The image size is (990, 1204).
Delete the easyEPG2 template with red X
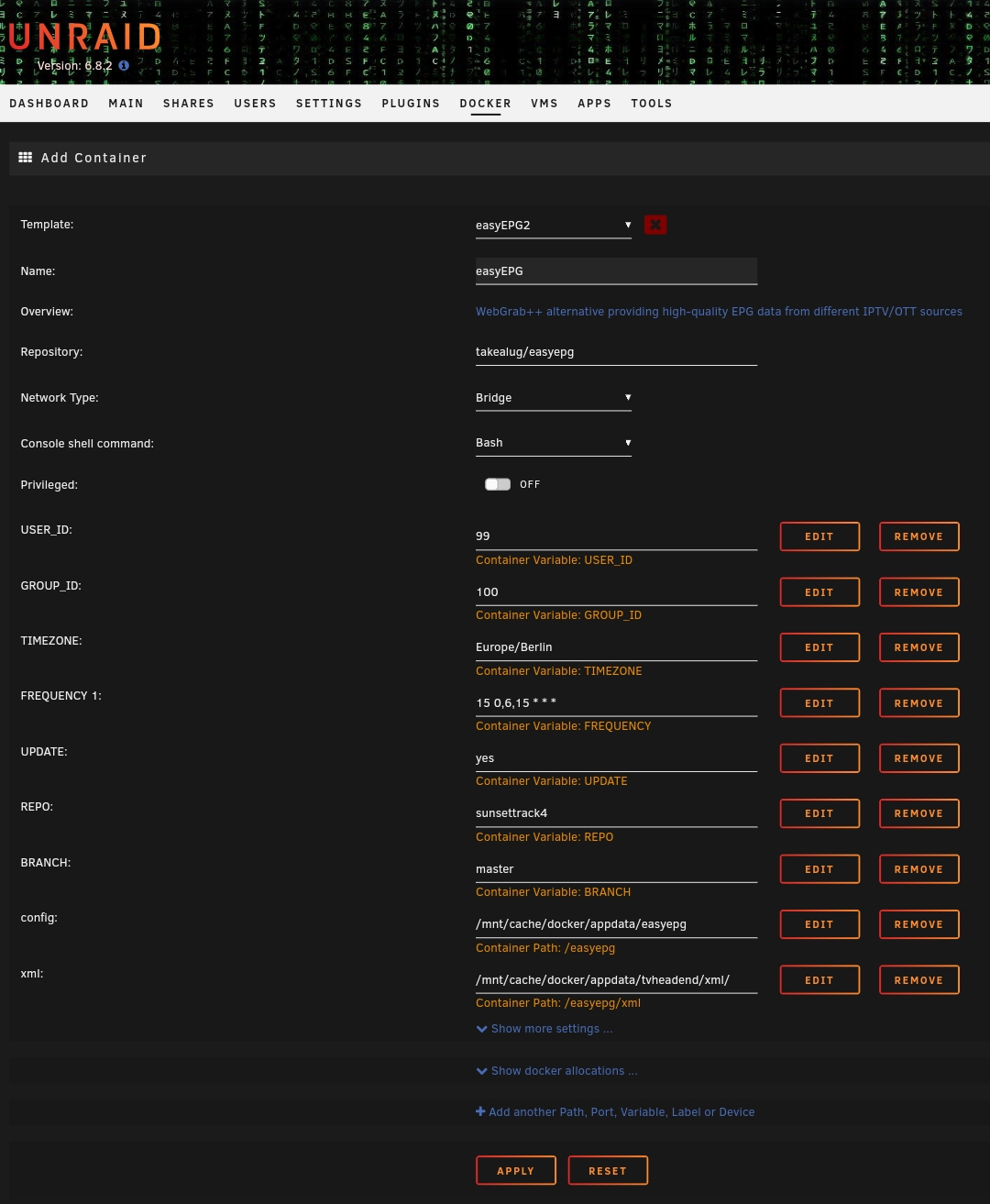tap(655, 225)
